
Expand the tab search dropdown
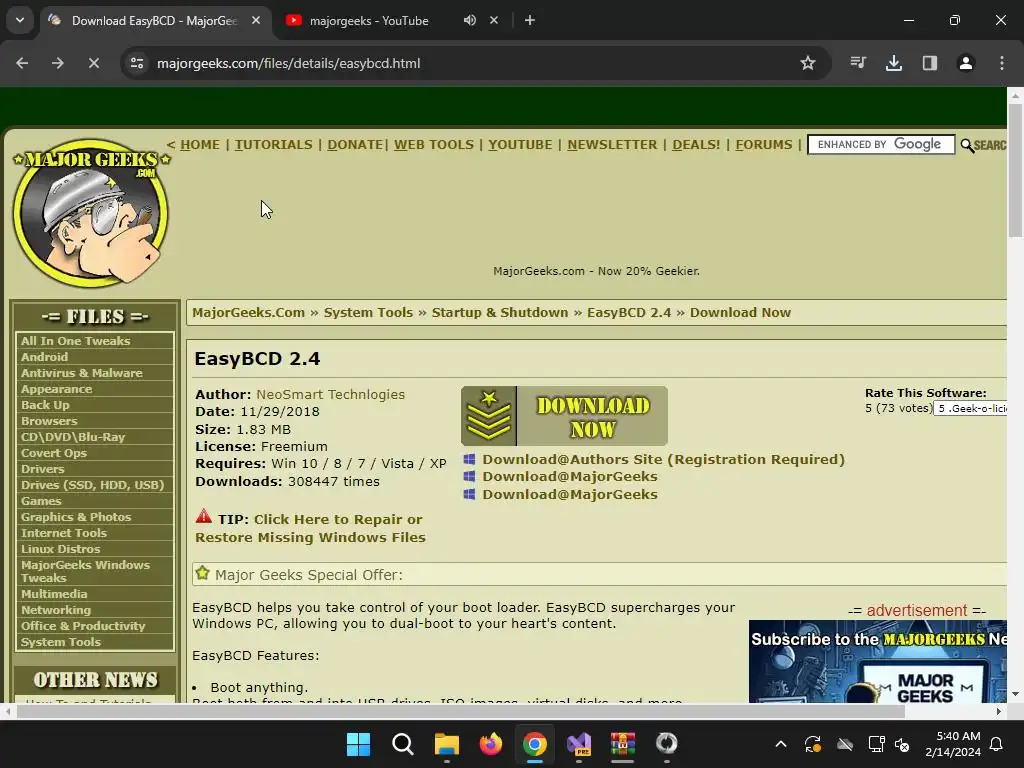click(20, 20)
